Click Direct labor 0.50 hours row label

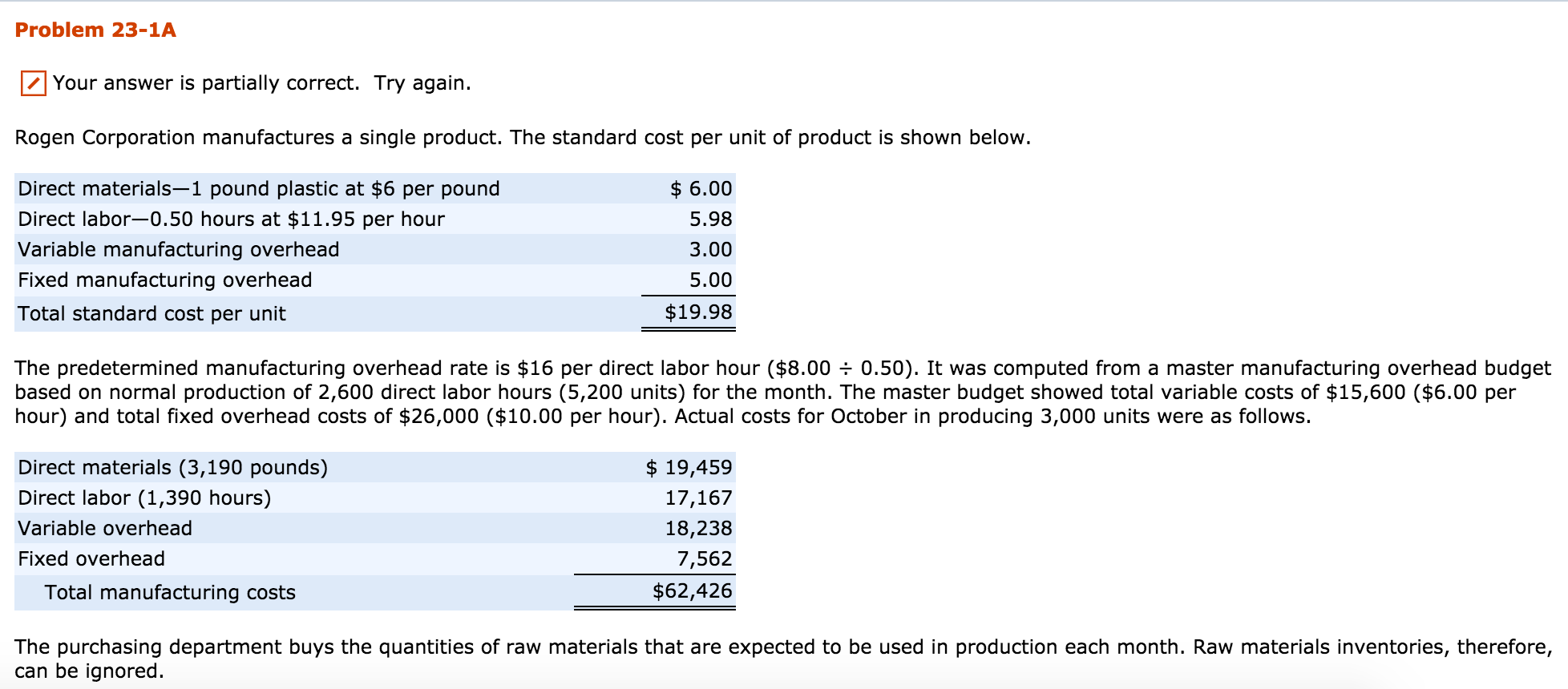pos(231,220)
